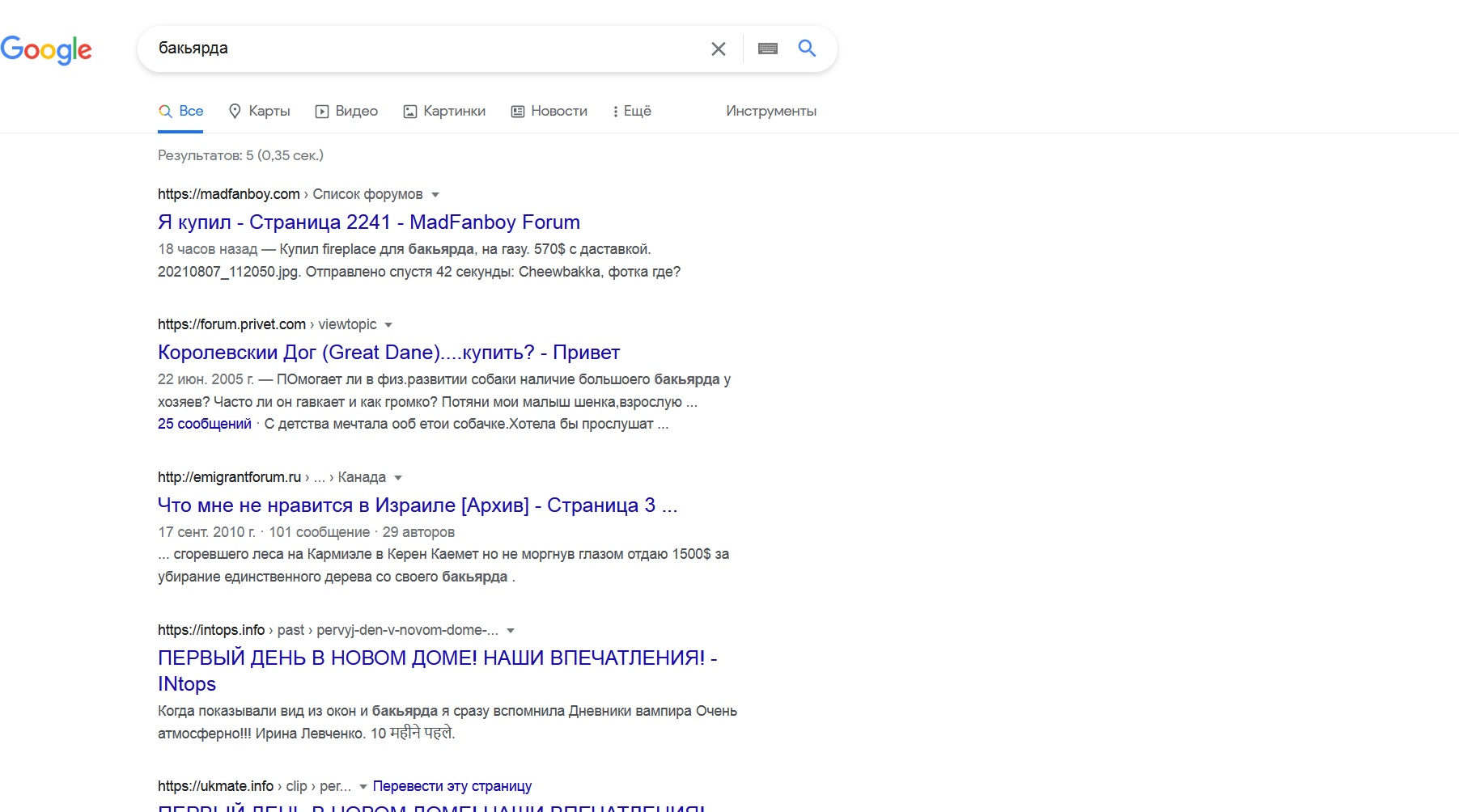Click the 25 сообщений link

(204, 422)
